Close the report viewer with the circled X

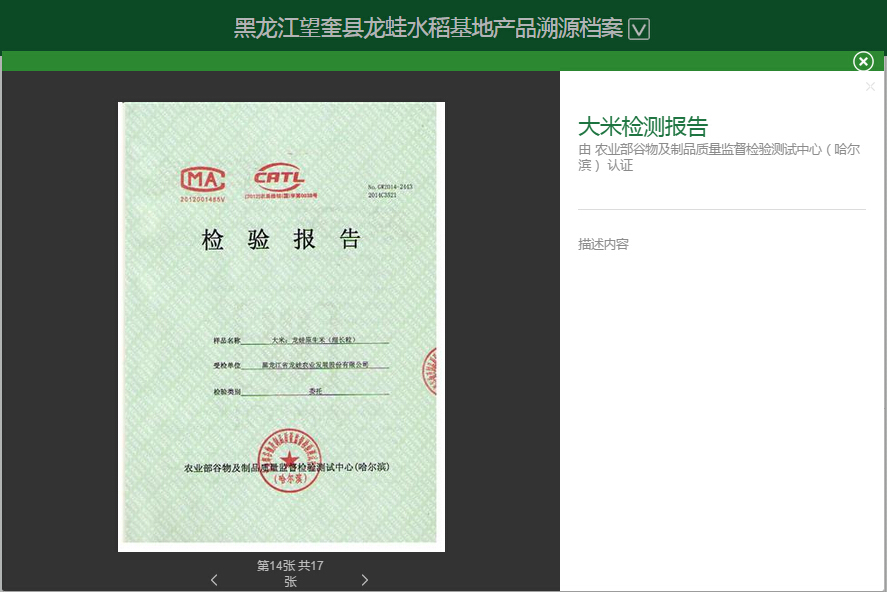pyautogui.click(x=863, y=62)
